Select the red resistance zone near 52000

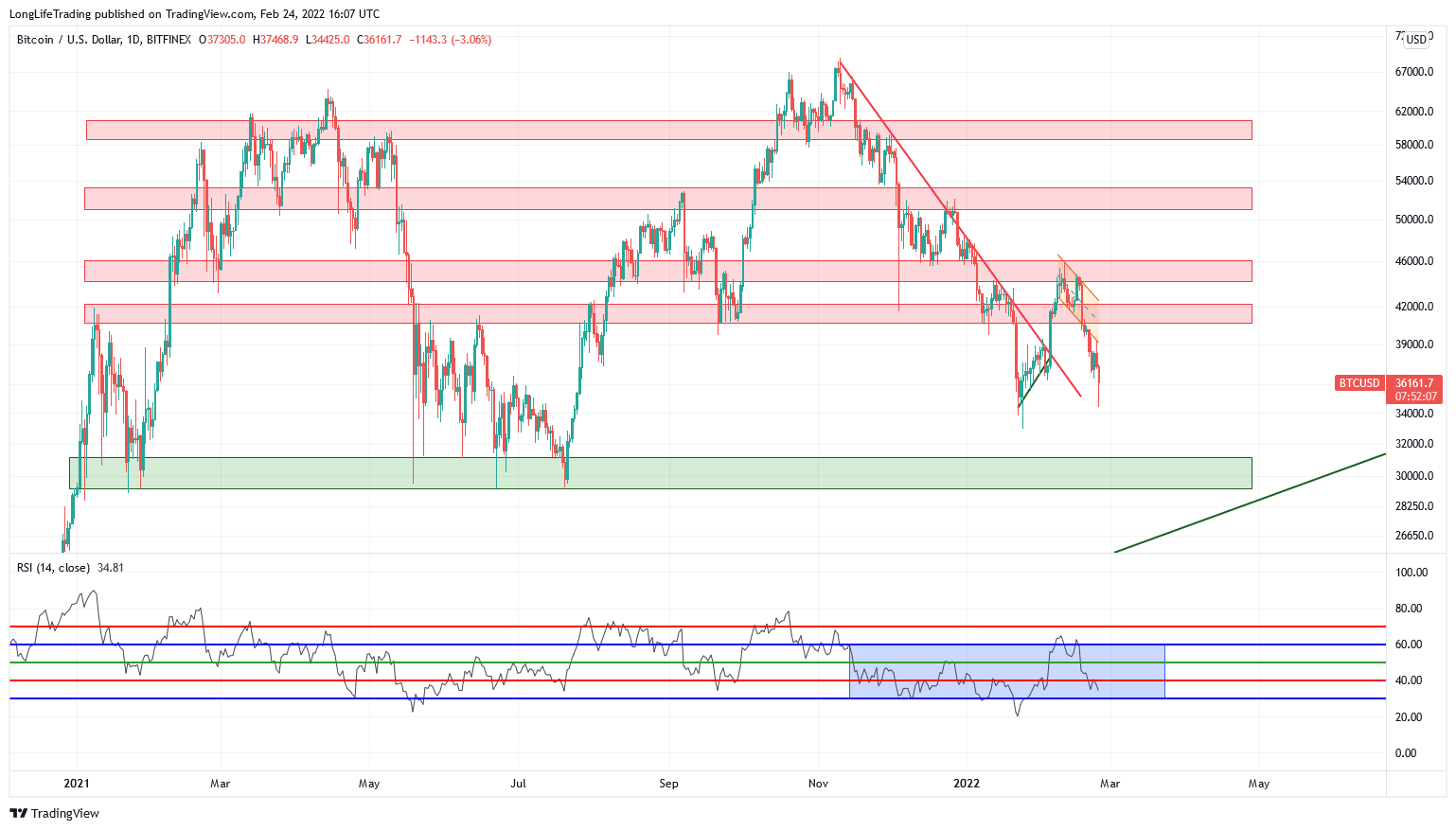(667, 198)
